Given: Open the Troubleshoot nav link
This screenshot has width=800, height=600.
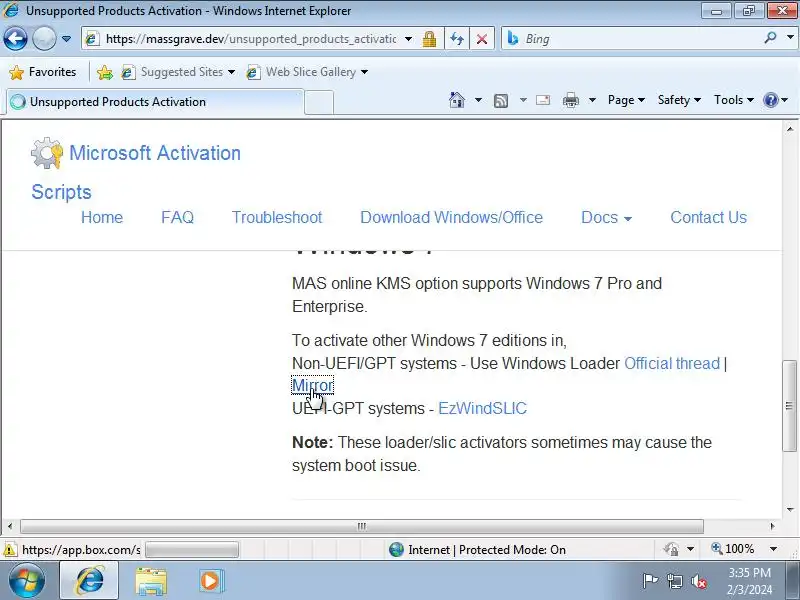Looking at the screenshot, I should [x=277, y=217].
